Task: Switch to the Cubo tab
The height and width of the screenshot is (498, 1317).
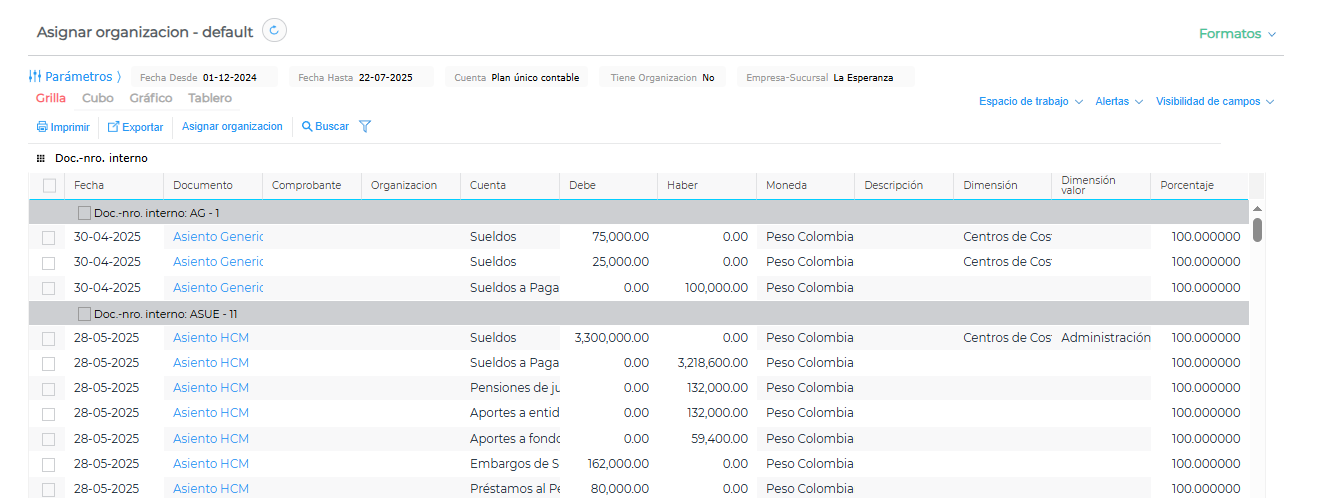Action: (97, 98)
